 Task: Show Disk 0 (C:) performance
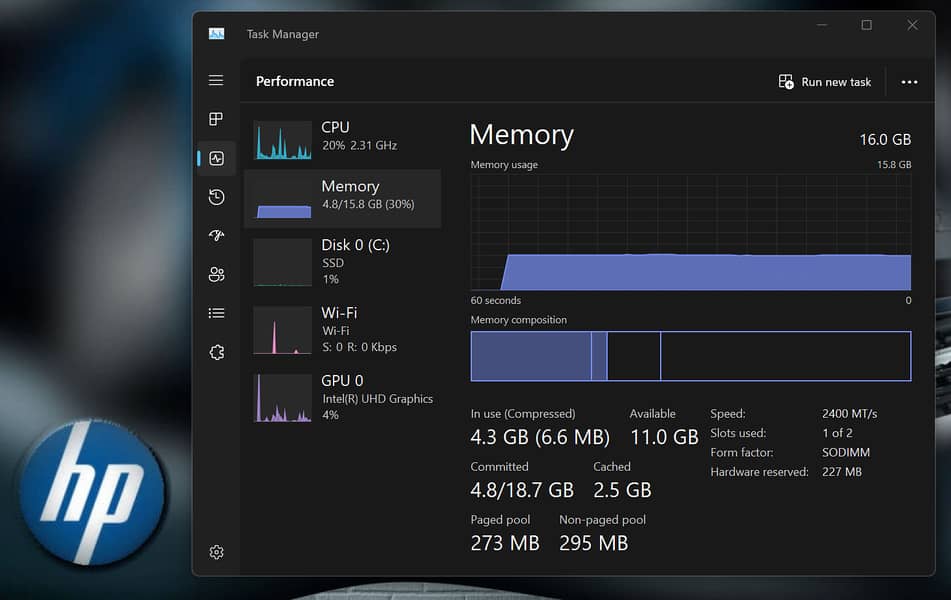tap(342, 262)
